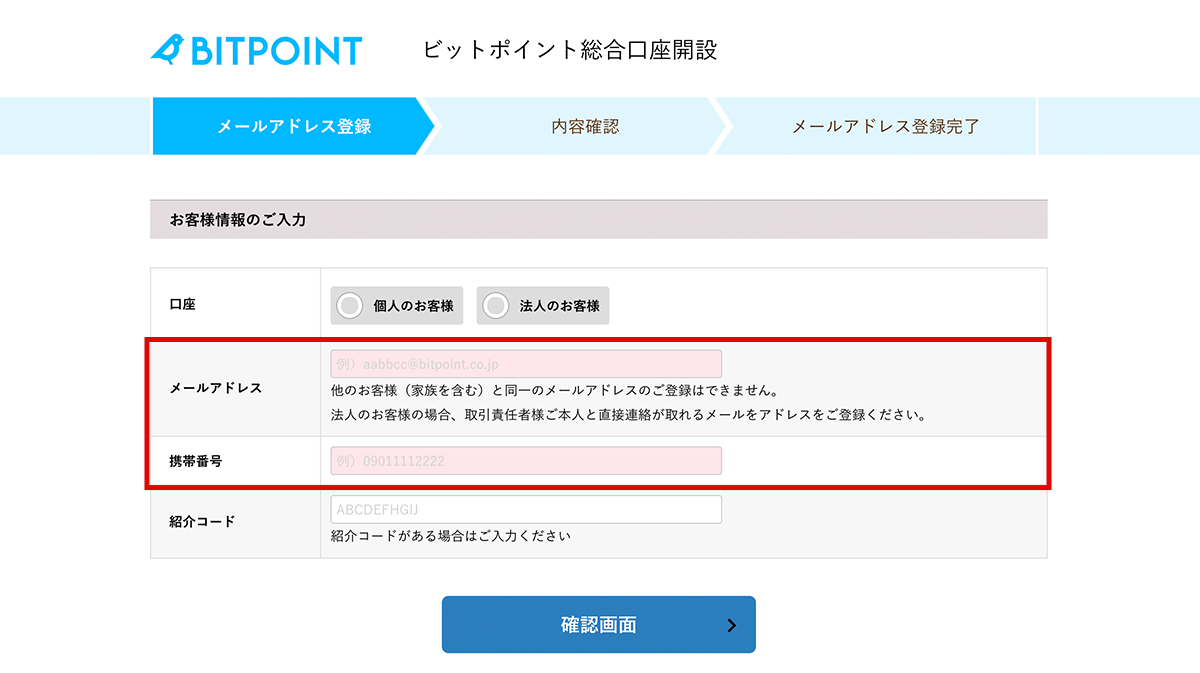The width and height of the screenshot is (1200, 673).
Task: Select the 個人のお客様 radio option
Action: tap(397, 306)
